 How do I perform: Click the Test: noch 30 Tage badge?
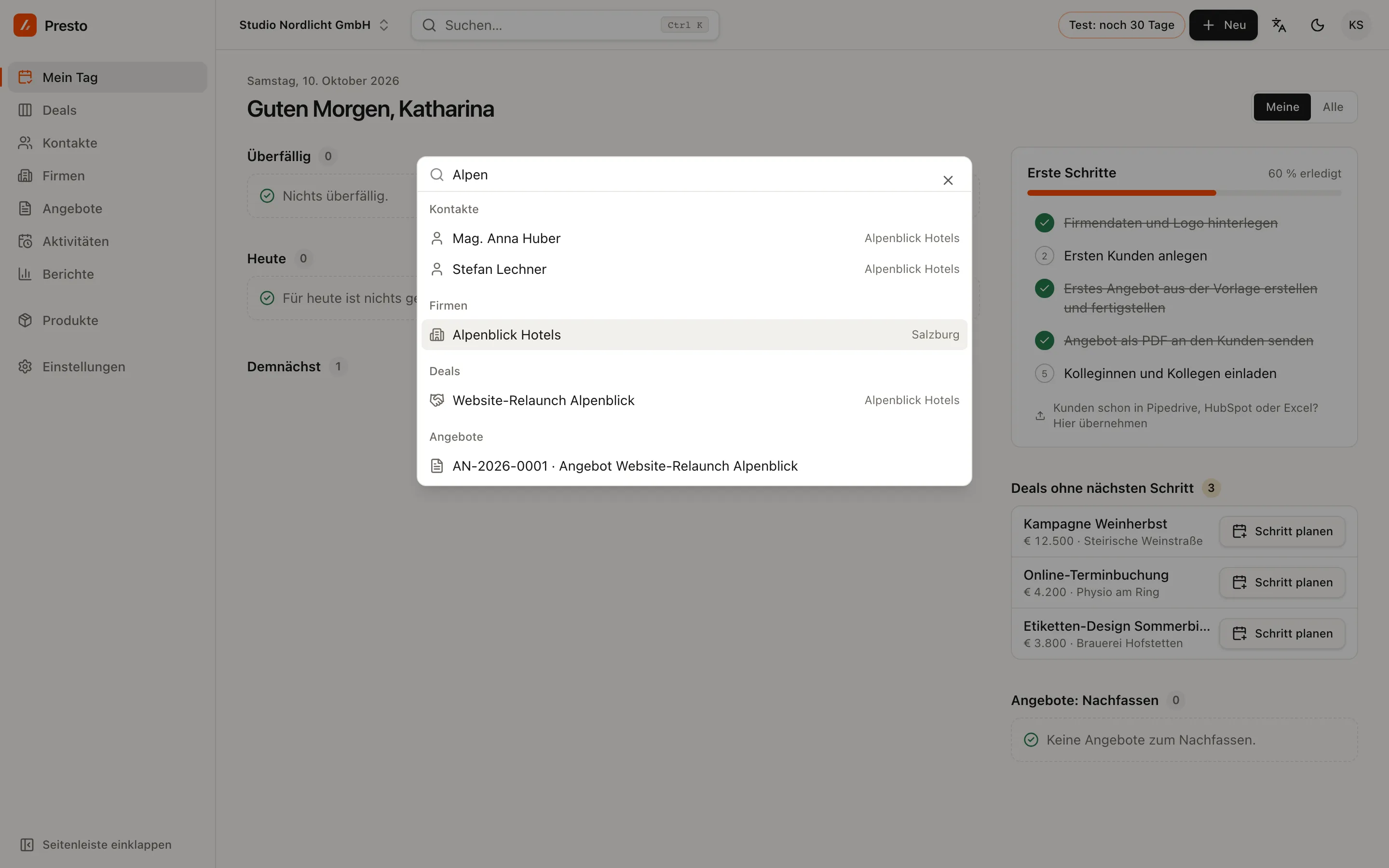1121,25
